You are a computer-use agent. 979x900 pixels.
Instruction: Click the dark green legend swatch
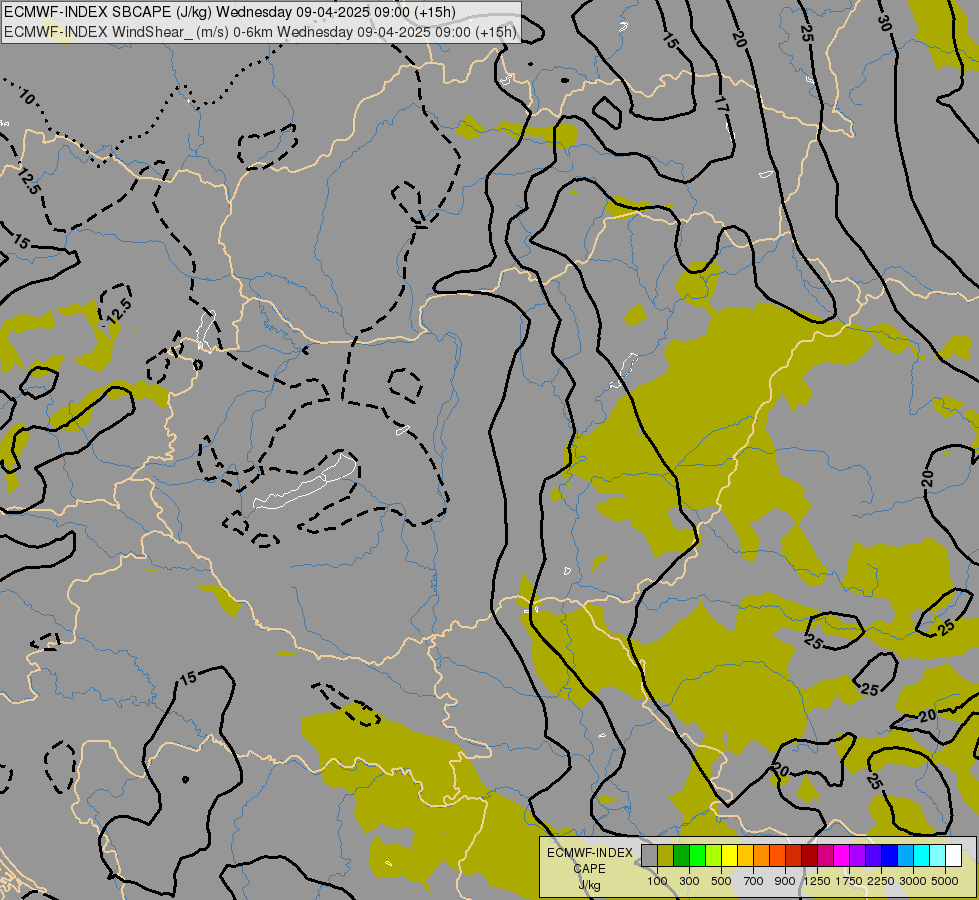[x=682, y=855]
